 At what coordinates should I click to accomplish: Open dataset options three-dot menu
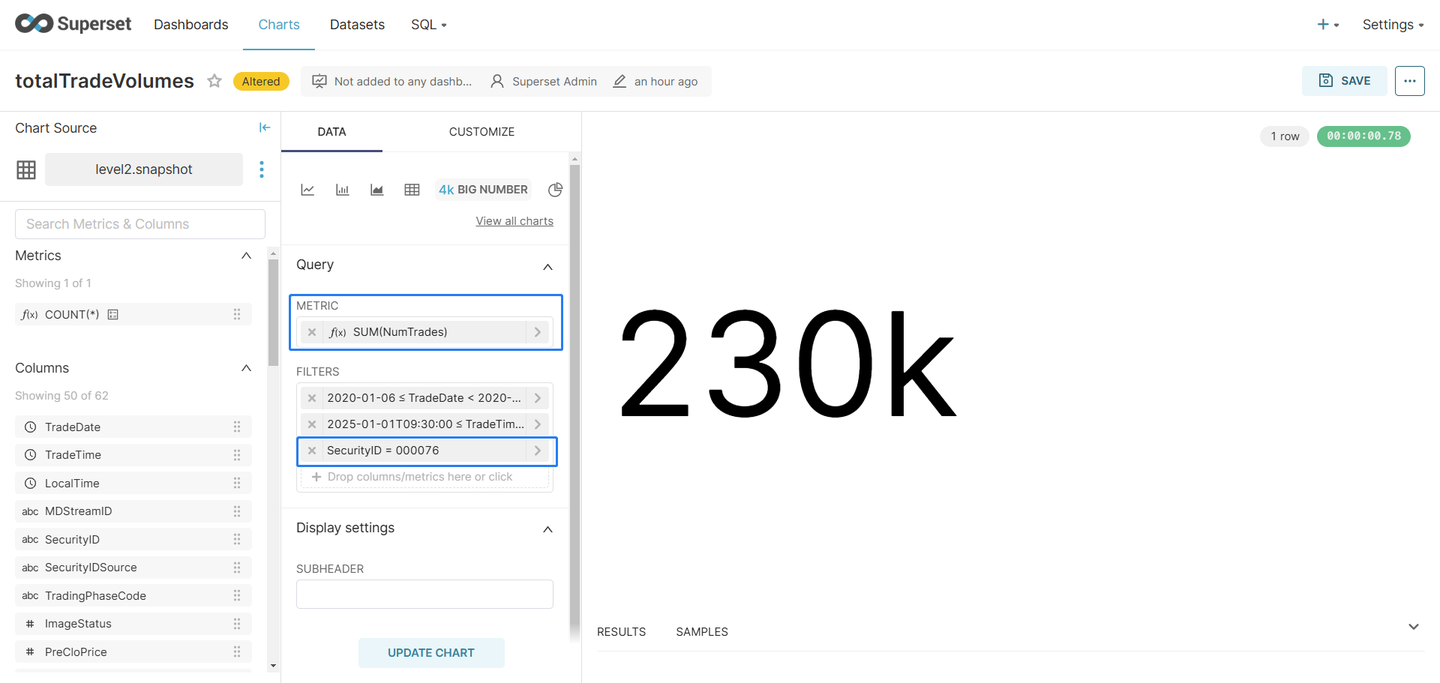pyautogui.click(x=262, y=169)
